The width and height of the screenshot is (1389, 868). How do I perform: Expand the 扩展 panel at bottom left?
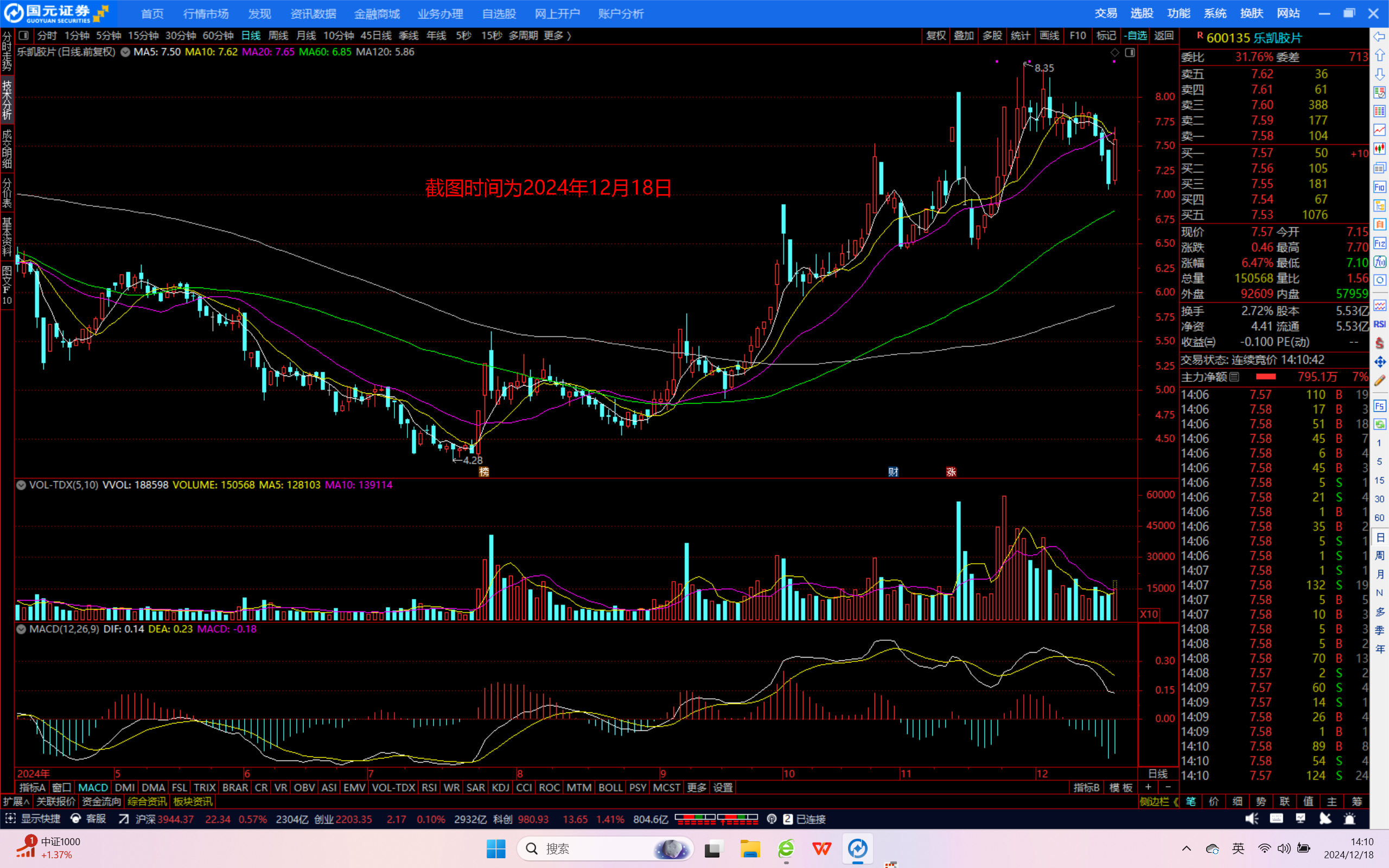pyautogui.click(x=16, y=801)
